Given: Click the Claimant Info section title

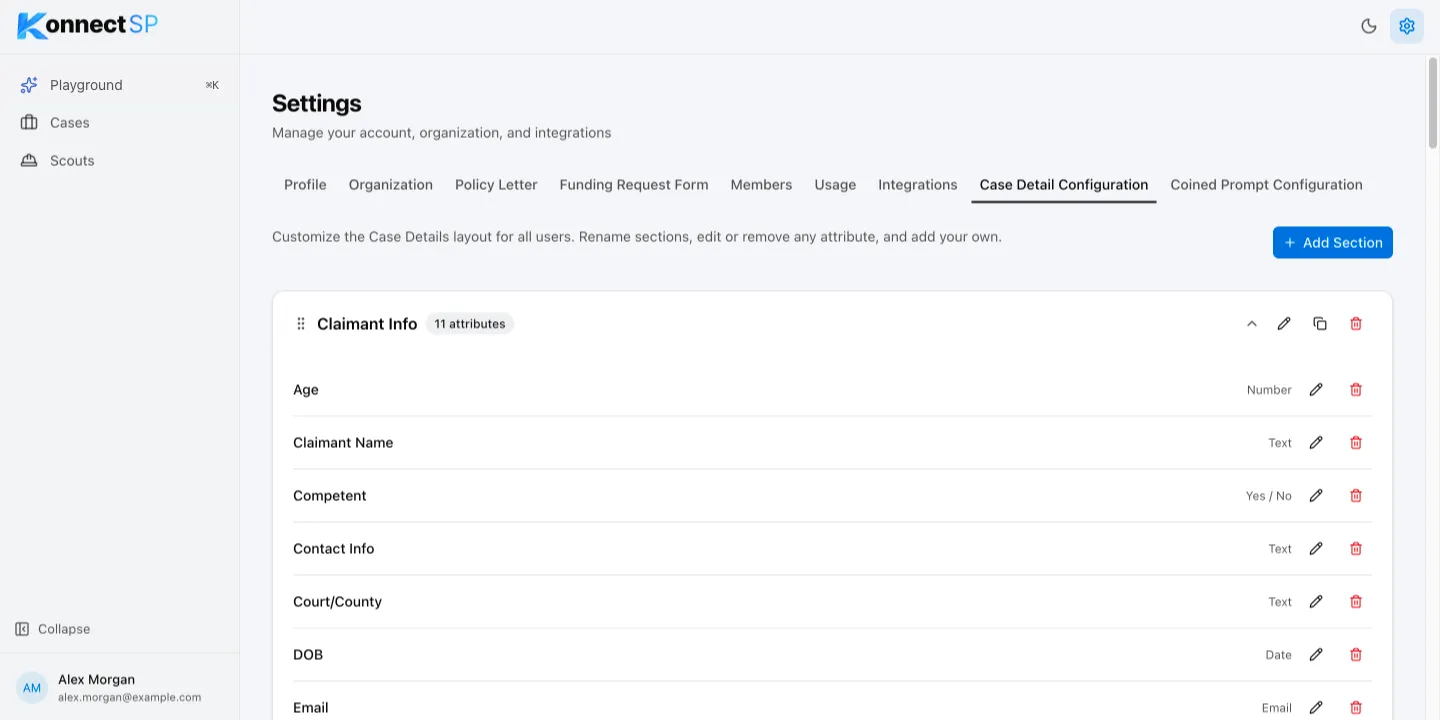Looking at the screenshot, I should (x=367, y=324).
